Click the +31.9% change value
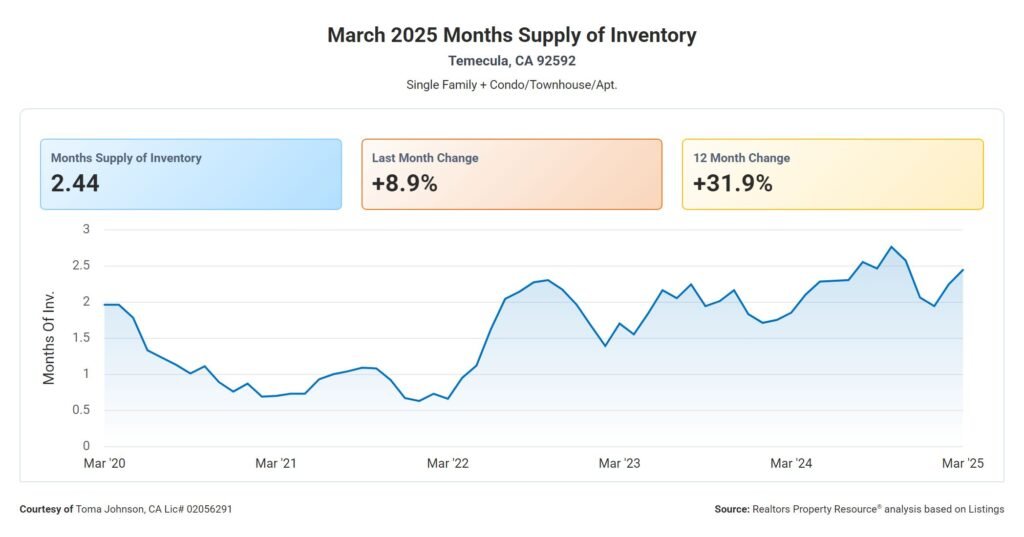 pos(732,184)
